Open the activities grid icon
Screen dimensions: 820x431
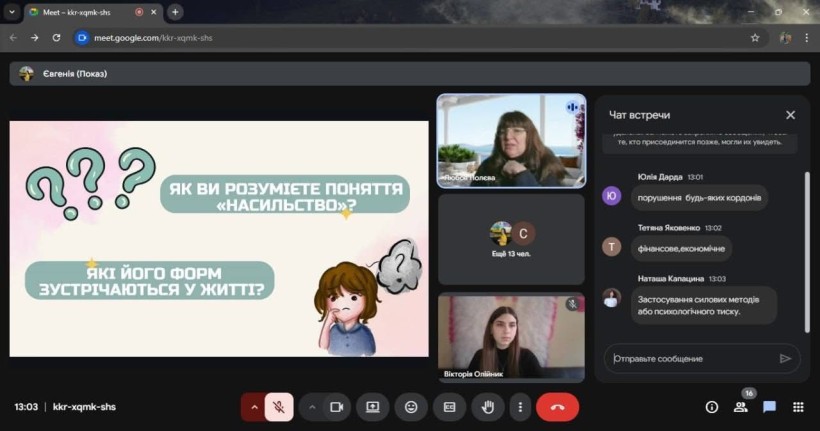[x=798, y=407]
